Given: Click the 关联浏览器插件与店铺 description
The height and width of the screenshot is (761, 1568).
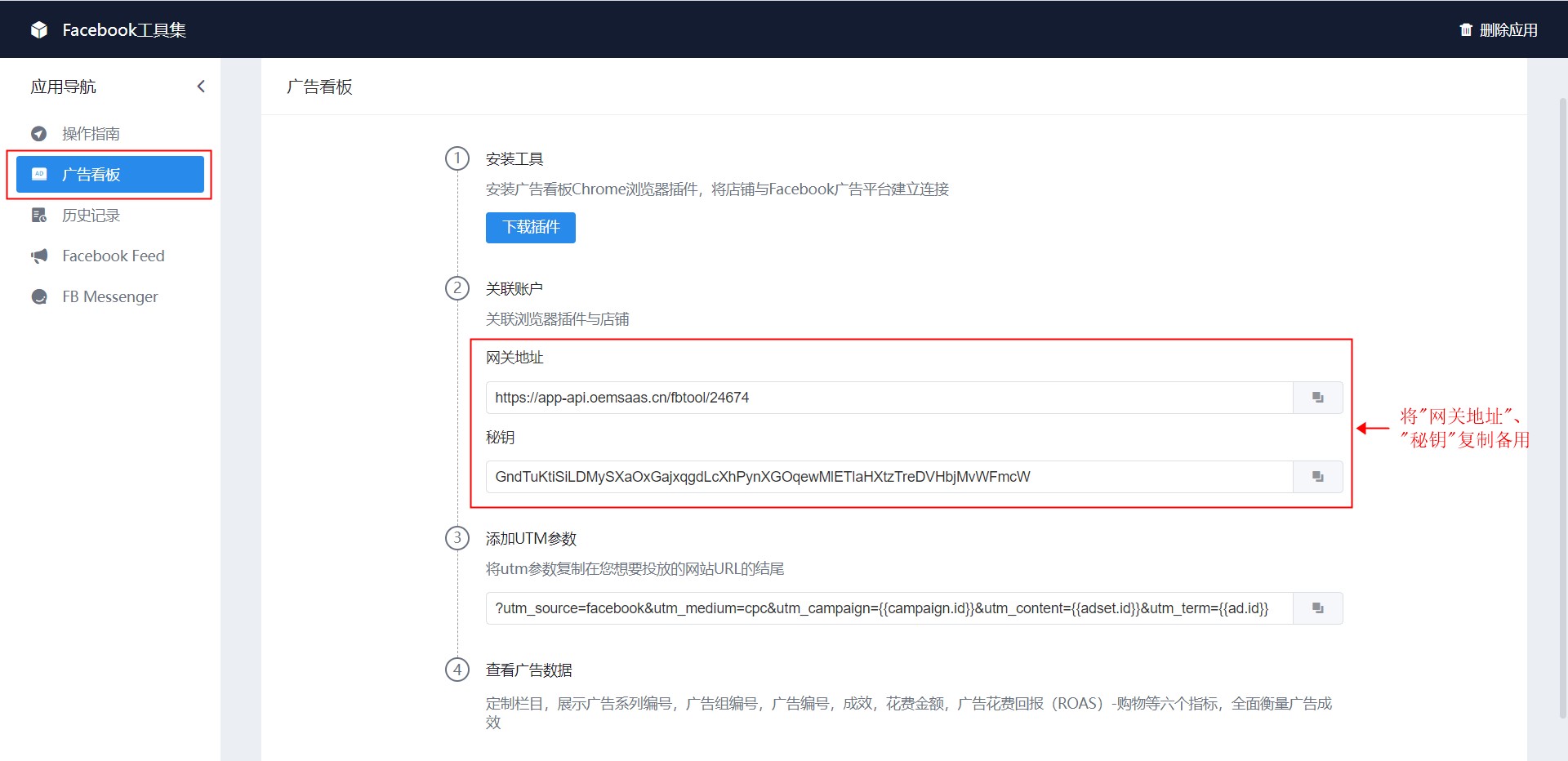Looking at the screenshot, I should coord(558,319).
